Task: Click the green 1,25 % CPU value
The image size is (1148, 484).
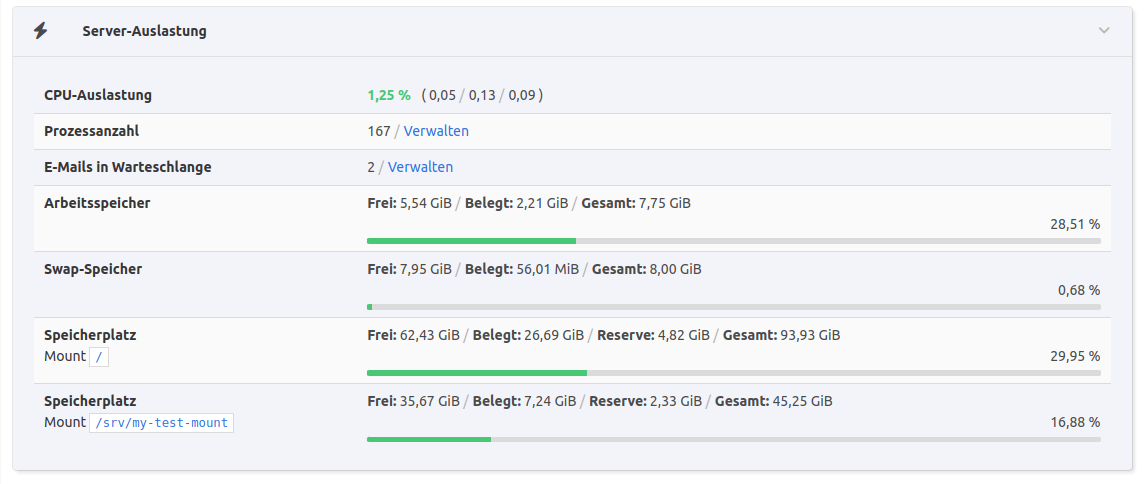Action: [x=389, y=95]
